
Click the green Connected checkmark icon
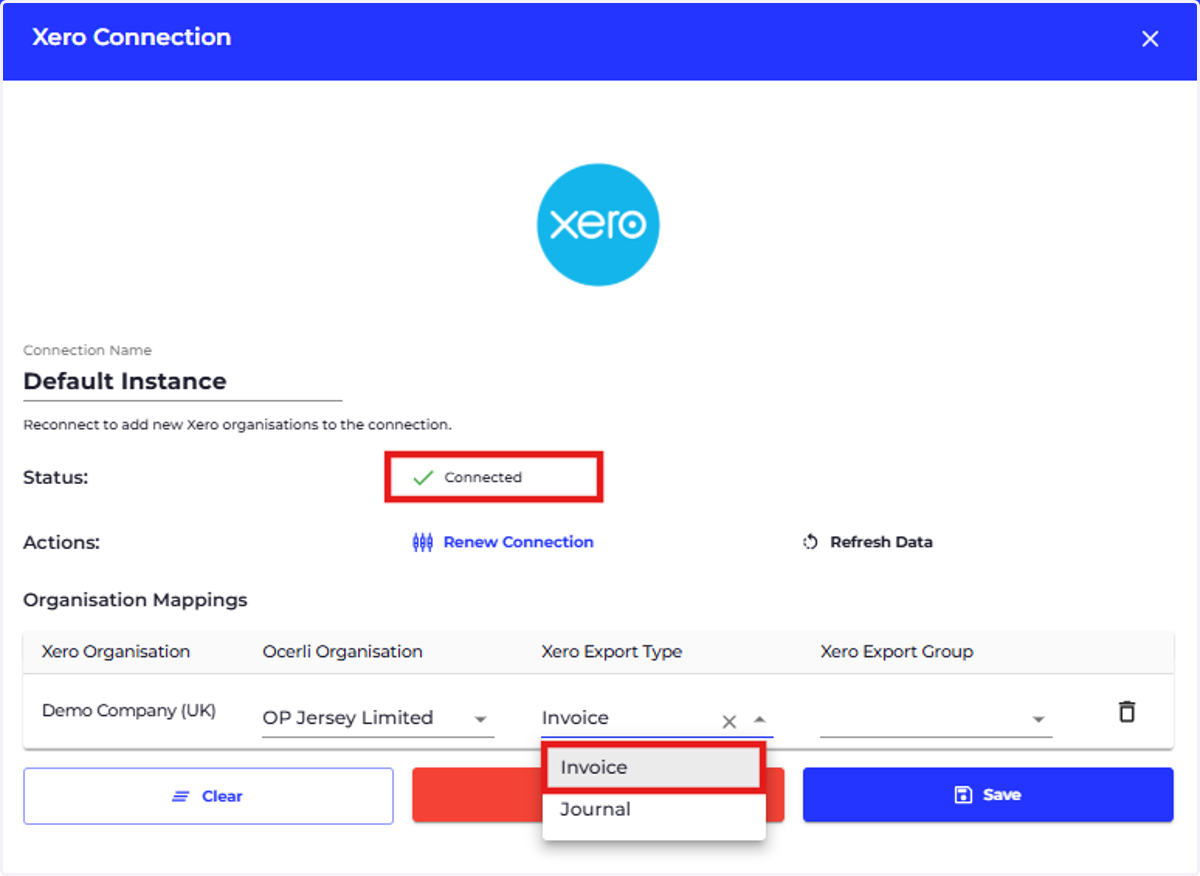click(423, 478)
